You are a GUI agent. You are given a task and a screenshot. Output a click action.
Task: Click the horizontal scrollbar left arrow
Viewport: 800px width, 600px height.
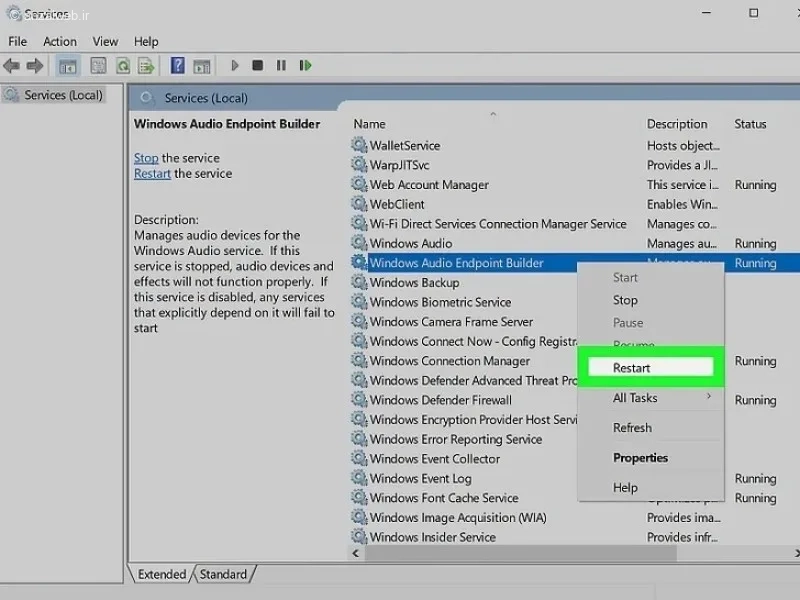click(x=356, y=553)
